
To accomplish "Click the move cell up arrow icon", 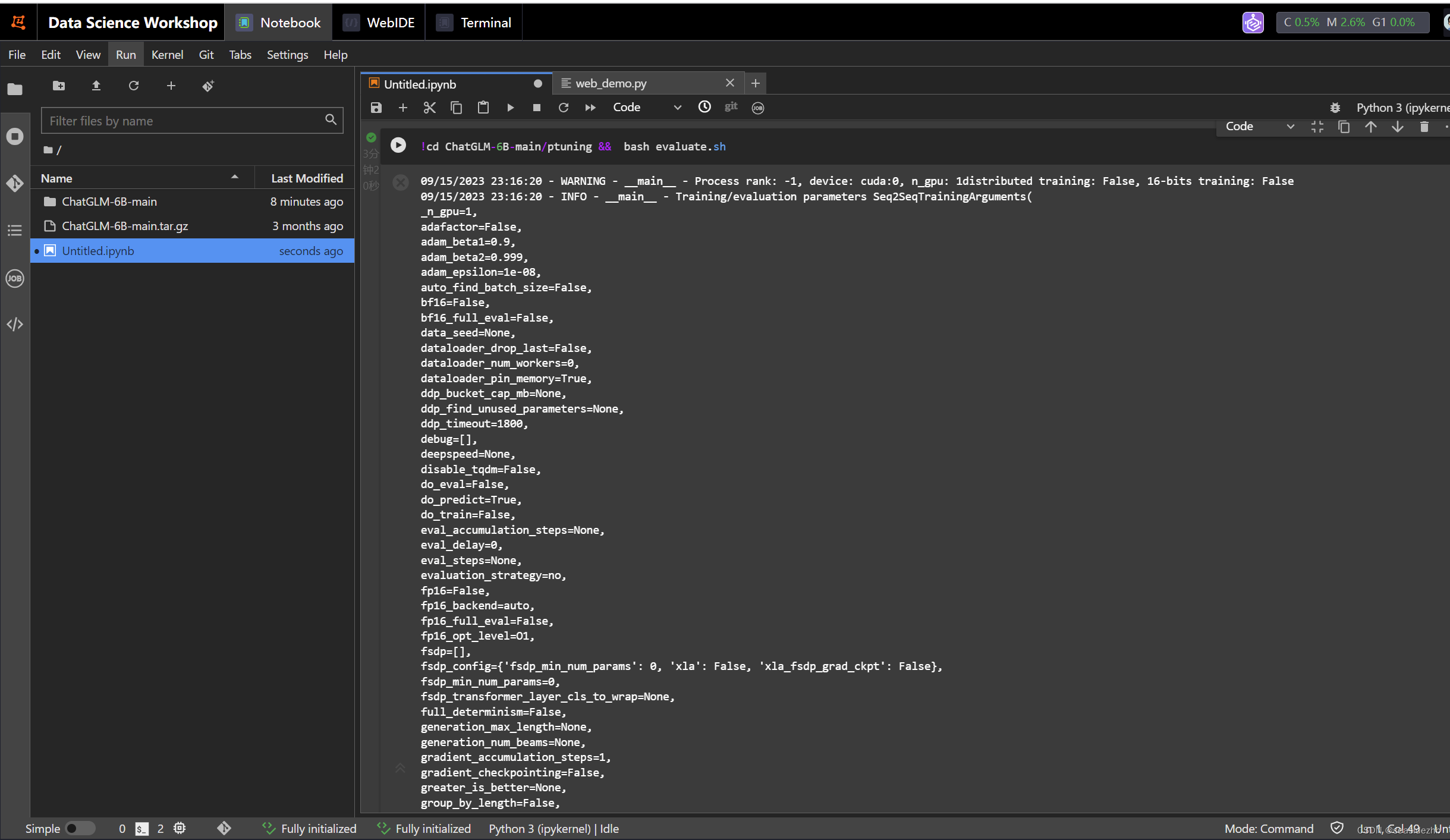I will 1371,127.
